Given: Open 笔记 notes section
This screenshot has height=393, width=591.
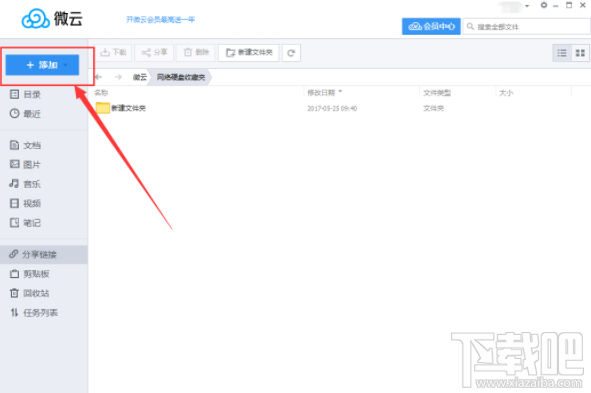Looking at the screenshot, I should coord(25,223).
